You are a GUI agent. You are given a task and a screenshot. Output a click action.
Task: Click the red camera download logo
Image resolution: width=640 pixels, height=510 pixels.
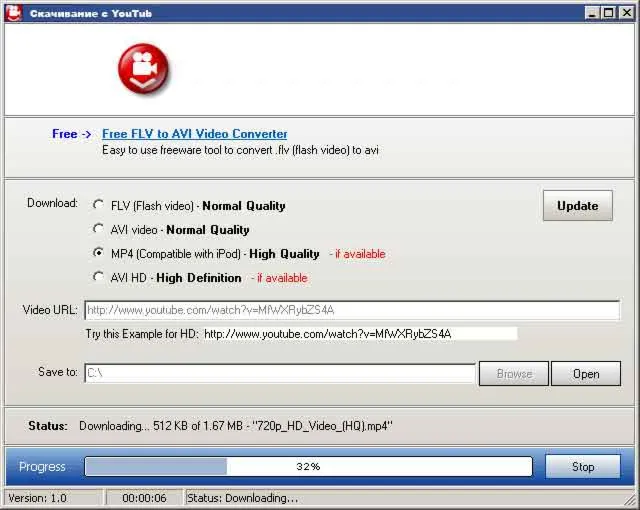click(143, 69)
